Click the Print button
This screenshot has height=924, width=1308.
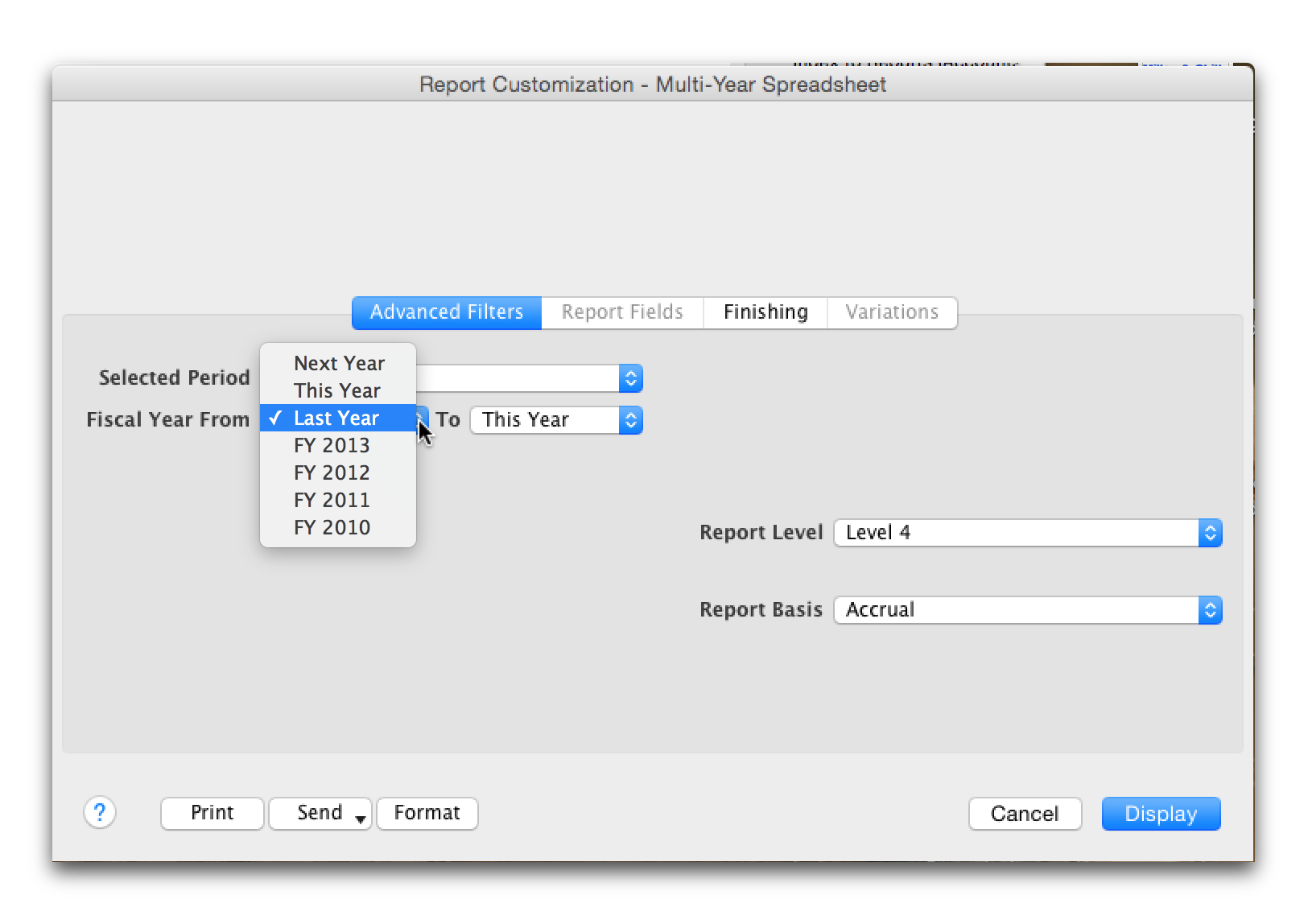(212, 813)
